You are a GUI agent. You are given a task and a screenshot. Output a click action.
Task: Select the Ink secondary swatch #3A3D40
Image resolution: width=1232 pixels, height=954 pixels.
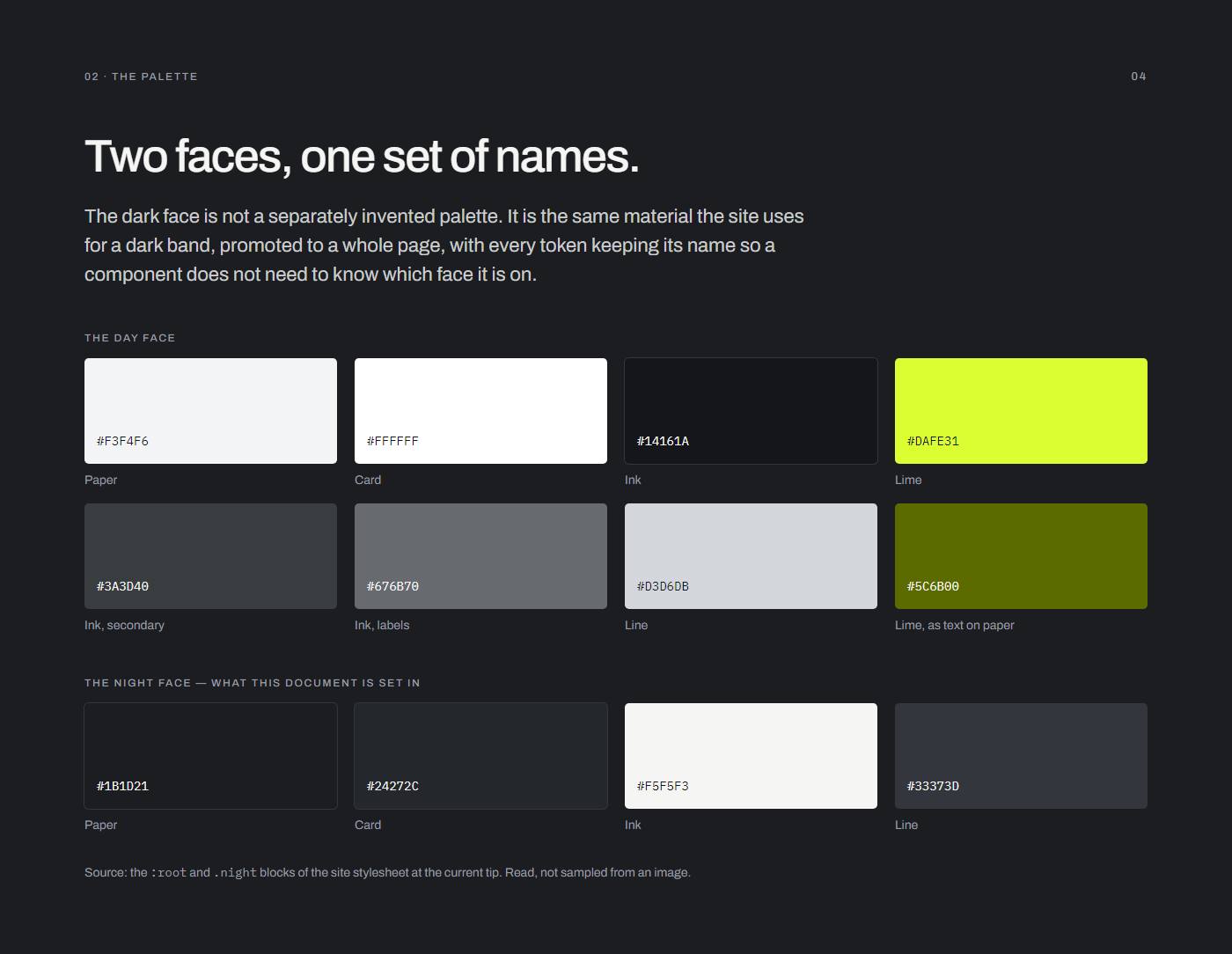210,556
